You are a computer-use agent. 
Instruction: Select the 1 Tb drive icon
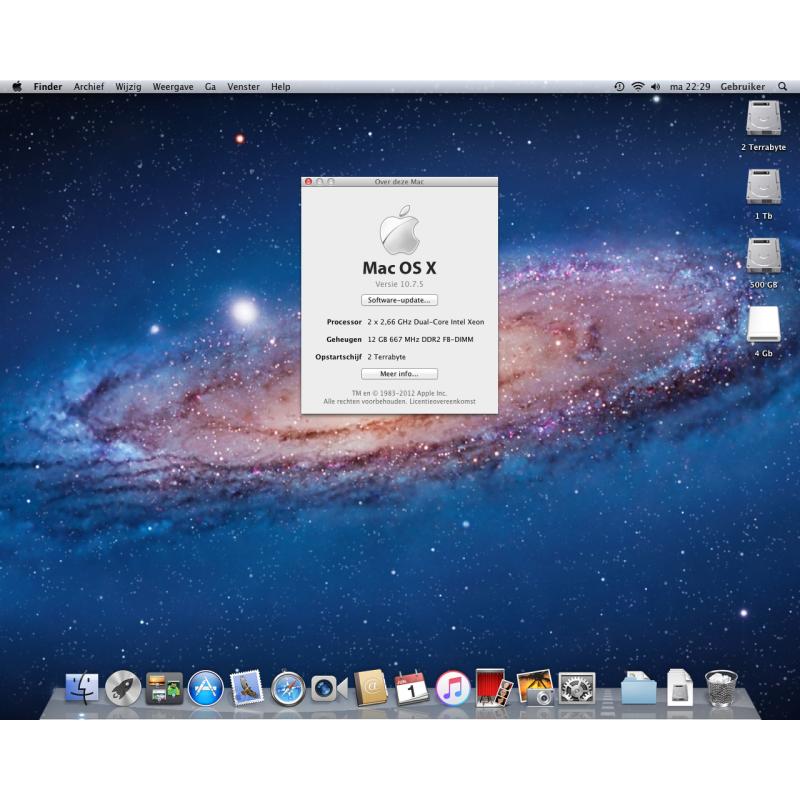(763, 187)
